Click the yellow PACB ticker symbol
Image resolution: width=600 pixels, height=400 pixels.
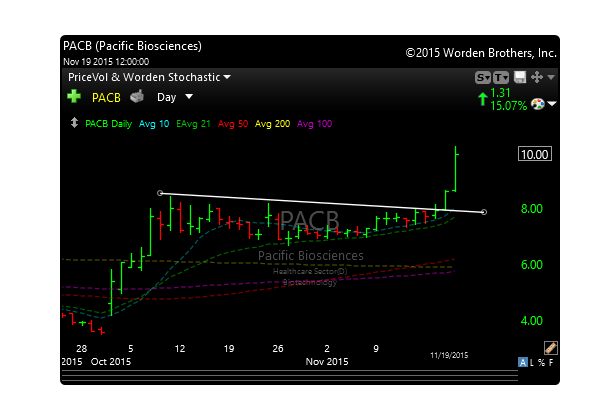pyautogui.click(x=106, y=98)
